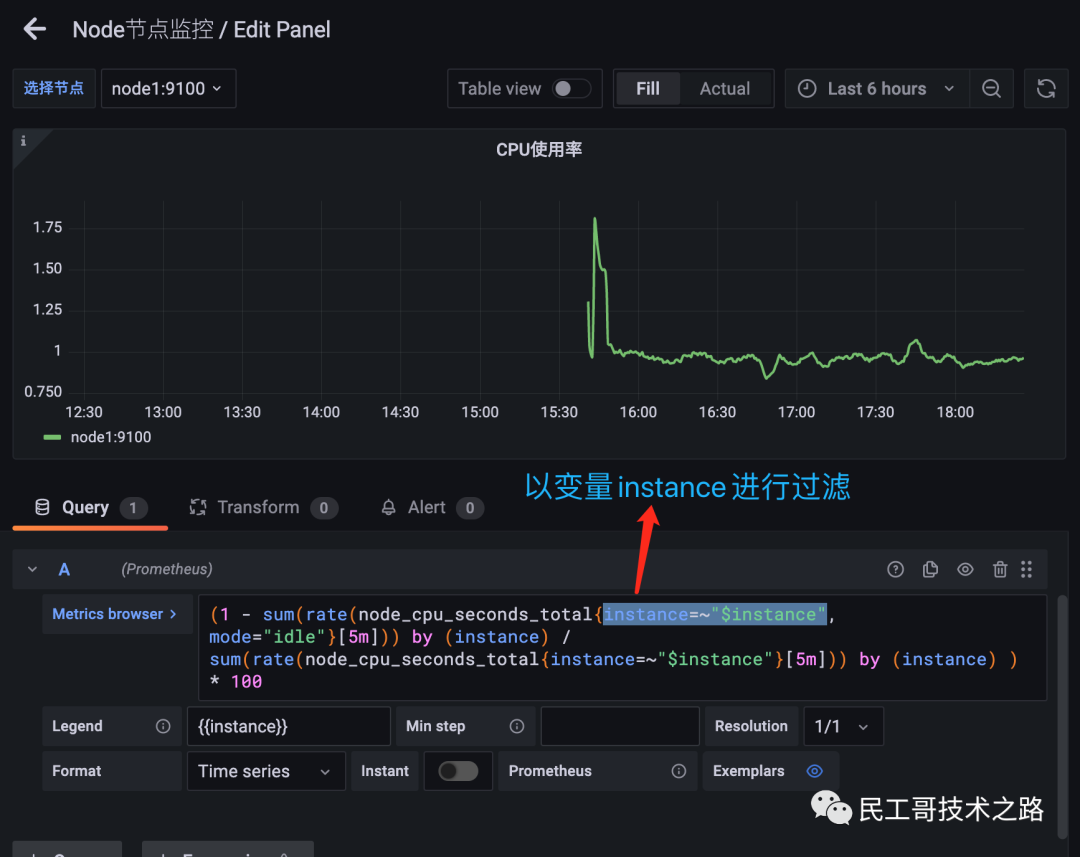Click the clock icon in time picker
The image size is (1080, 857).
tap(807, 88)
